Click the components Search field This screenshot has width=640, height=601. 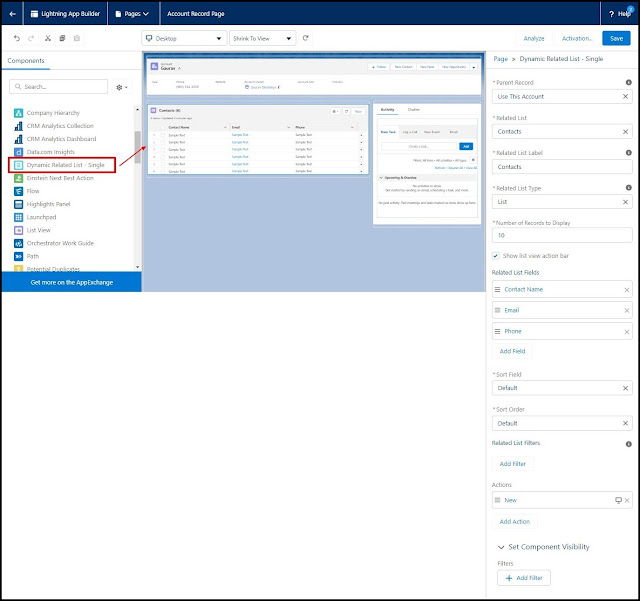click(x=59, y=87)
